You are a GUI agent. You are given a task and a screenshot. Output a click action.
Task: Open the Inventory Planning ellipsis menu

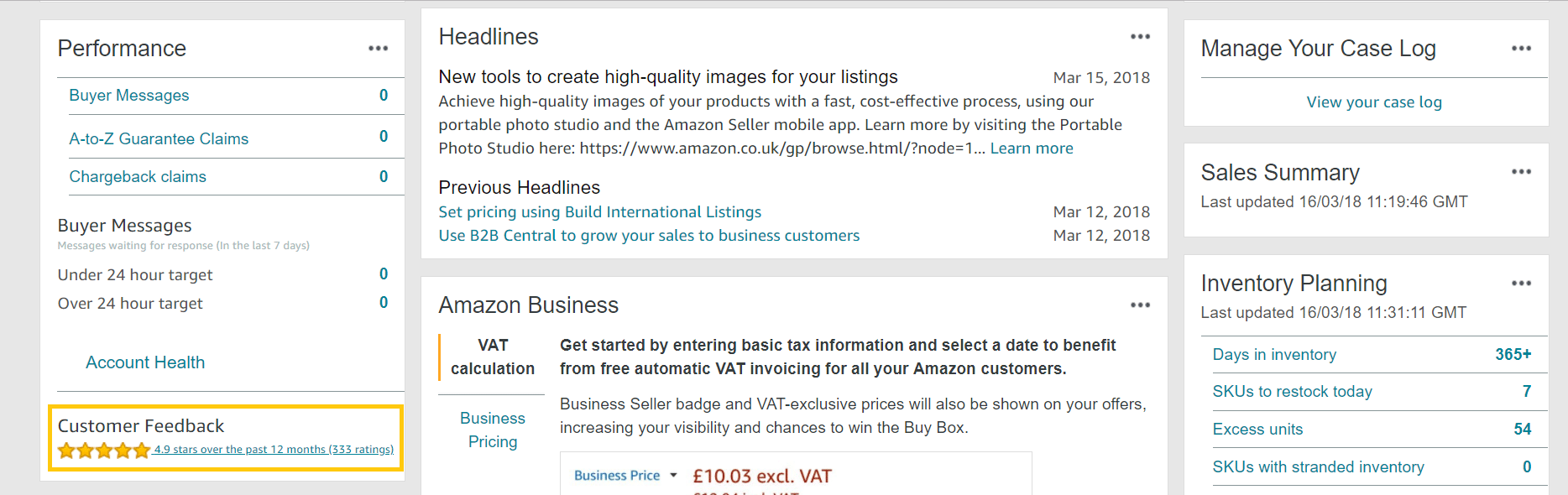click(1521, 284)
